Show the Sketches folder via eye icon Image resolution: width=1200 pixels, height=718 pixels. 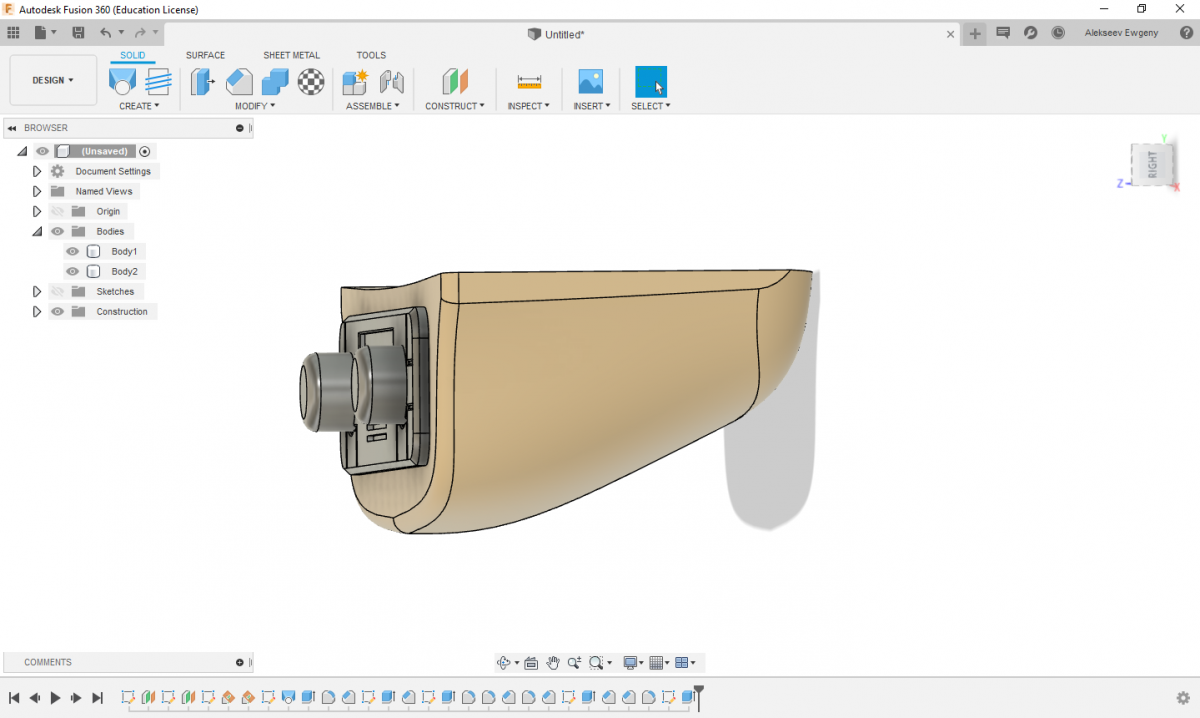pyautogui.click(x=57, y=291)
